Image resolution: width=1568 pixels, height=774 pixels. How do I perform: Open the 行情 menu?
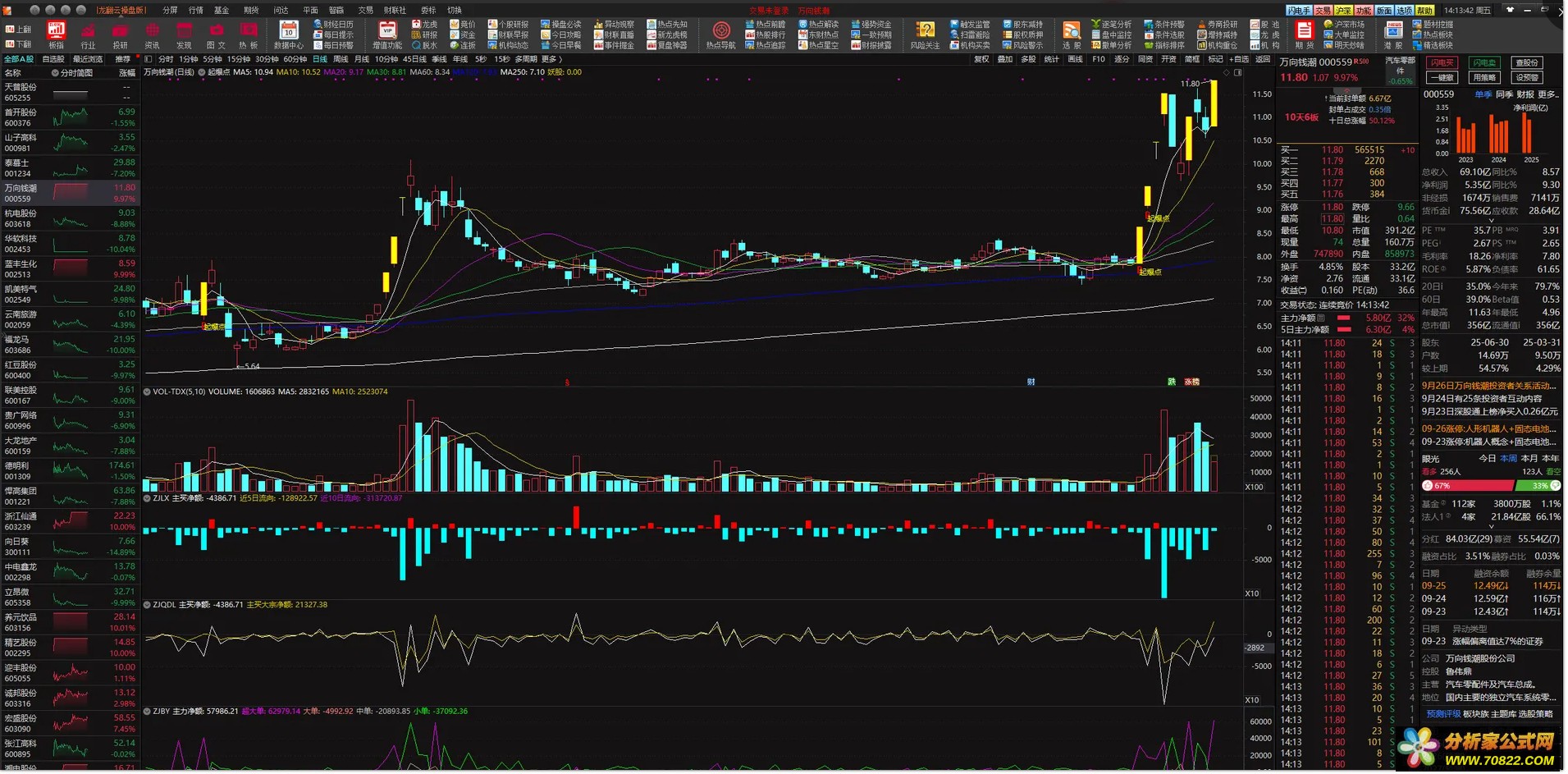coord(196,10)
